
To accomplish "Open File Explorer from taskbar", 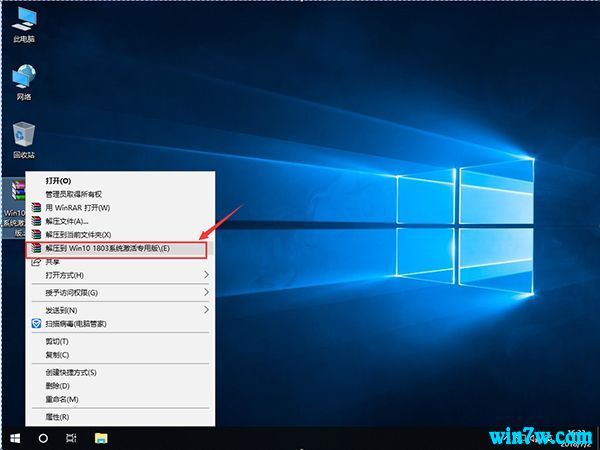I will click(101, 438).
